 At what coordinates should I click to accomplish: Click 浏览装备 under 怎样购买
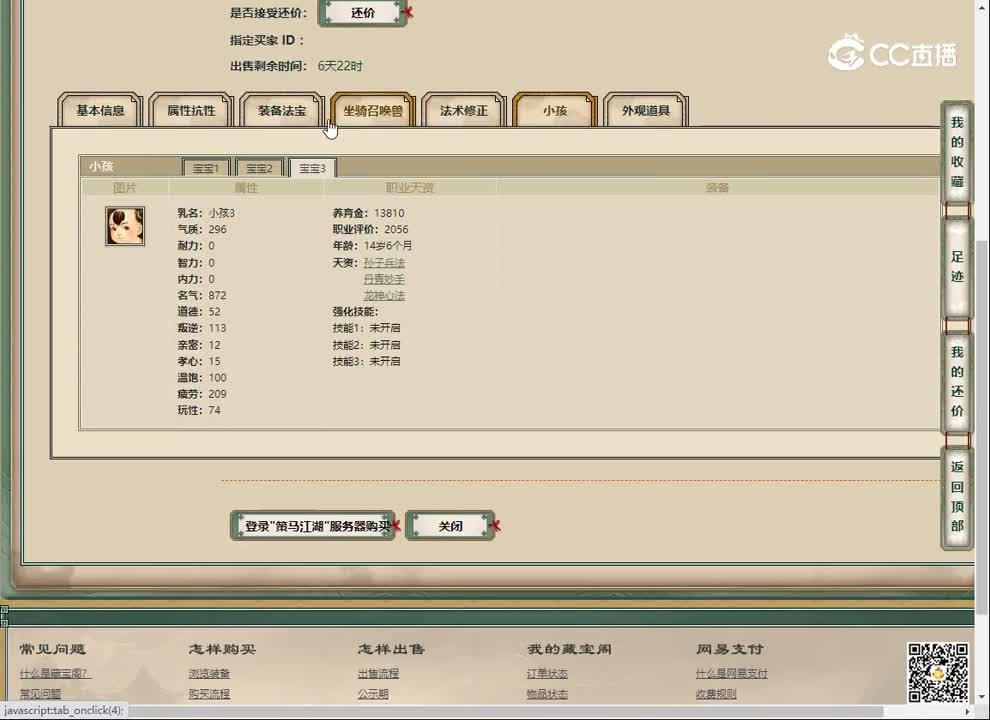pyautogui.click(x=212, y=673)
